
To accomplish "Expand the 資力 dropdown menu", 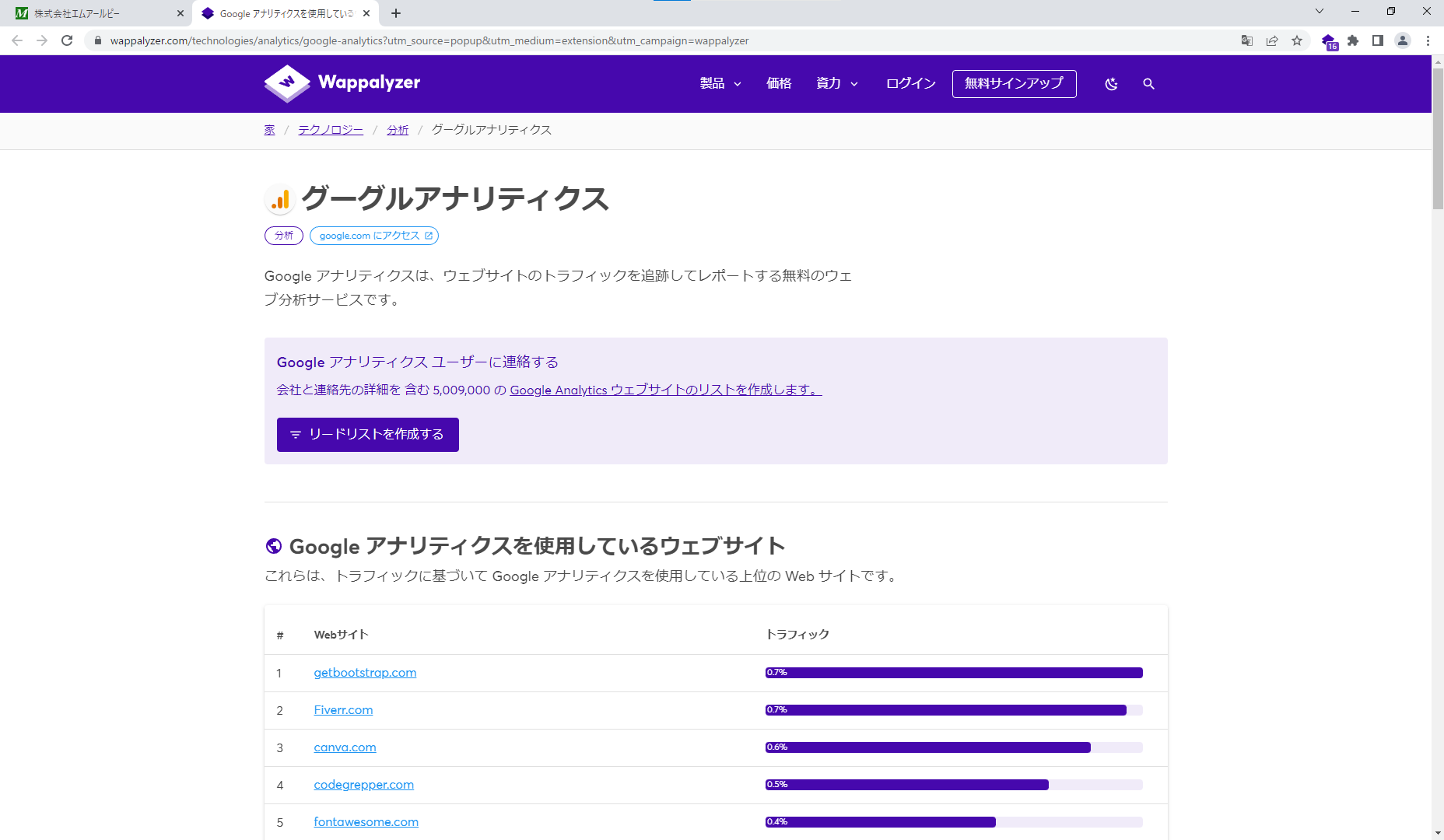I will 836,83.
